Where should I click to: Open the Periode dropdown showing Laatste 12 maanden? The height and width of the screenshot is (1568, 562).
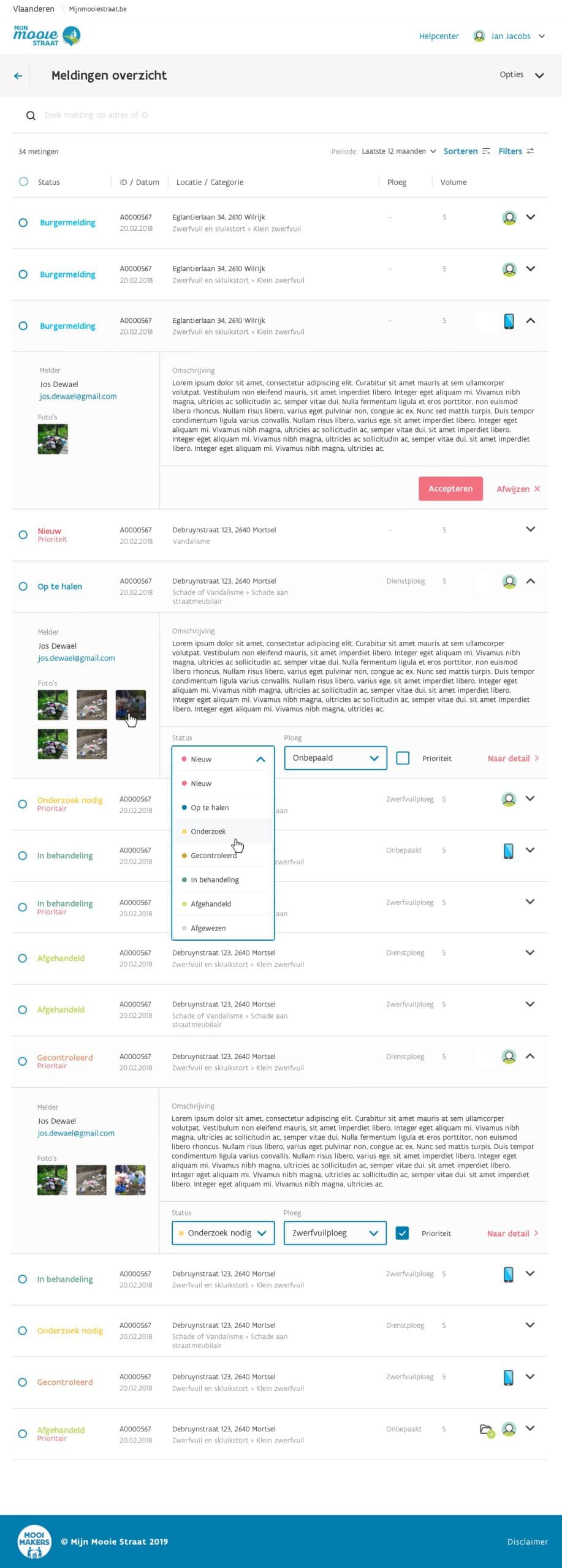coord(398,151)
